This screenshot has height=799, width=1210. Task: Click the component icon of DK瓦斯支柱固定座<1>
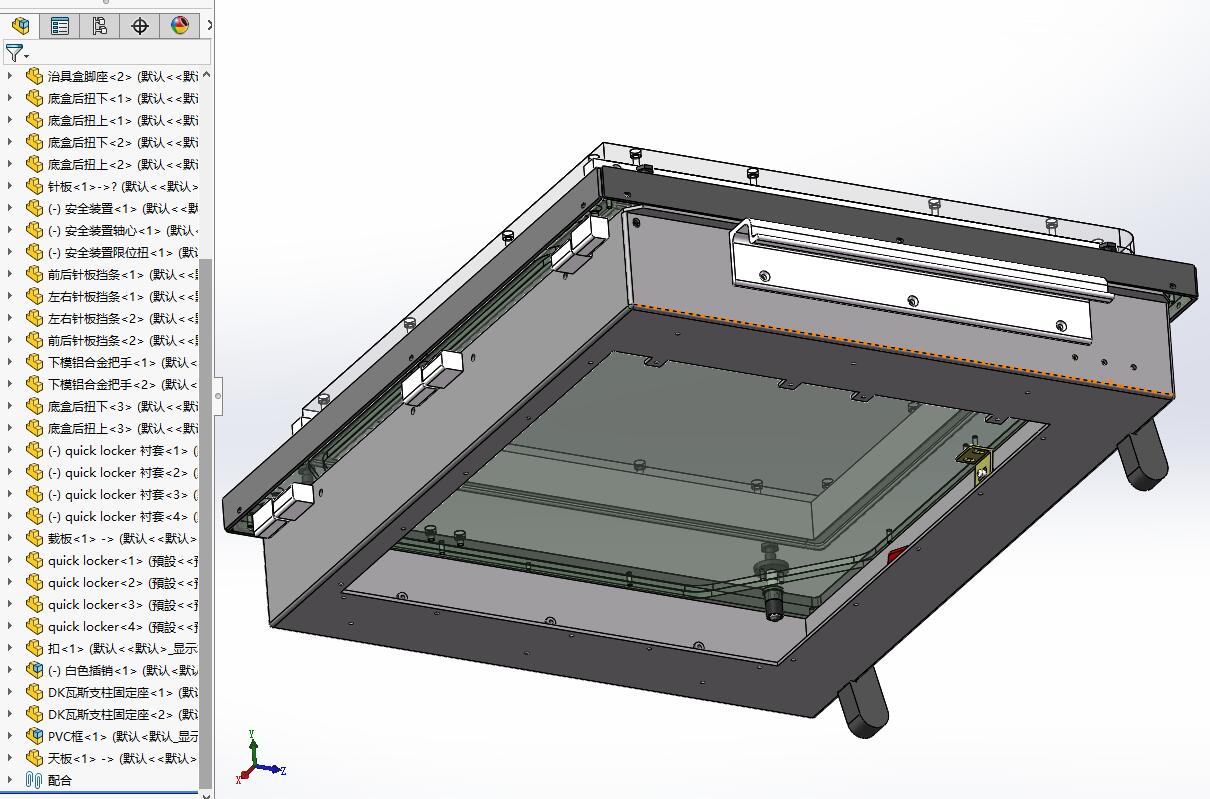pyautogui.click(x=35, y=692)
